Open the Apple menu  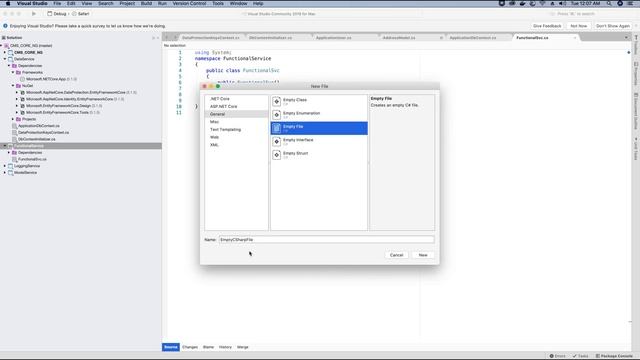pyautogui.click(x=8, y=3)
